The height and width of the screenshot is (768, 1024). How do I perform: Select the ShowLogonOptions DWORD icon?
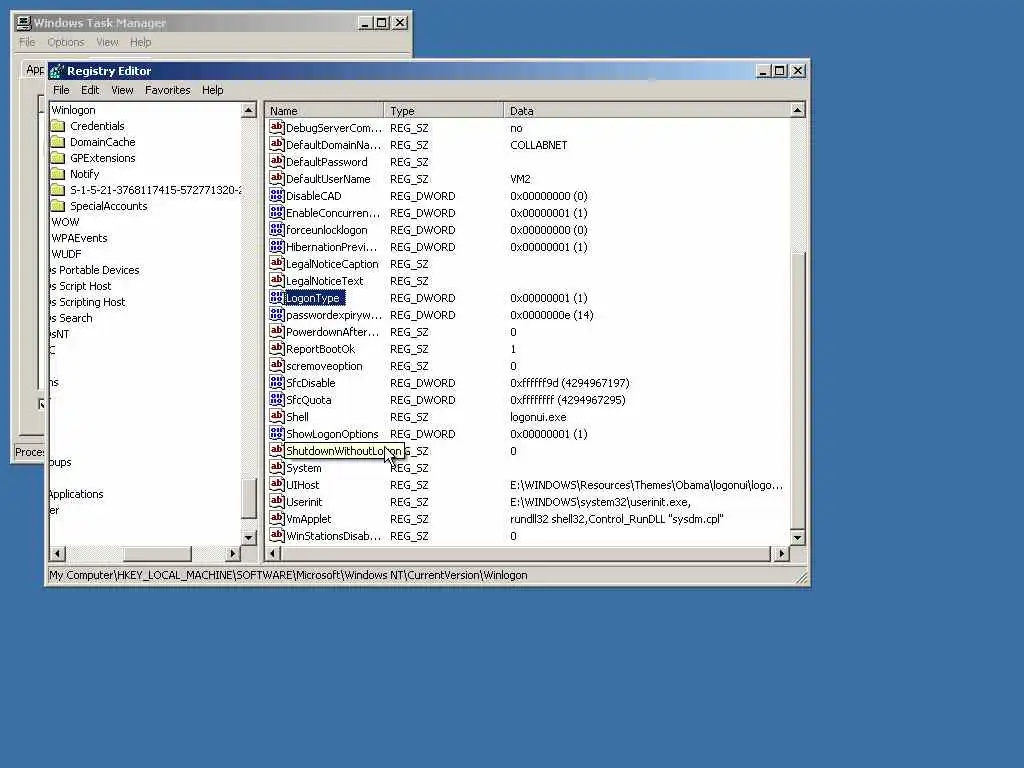277,433
